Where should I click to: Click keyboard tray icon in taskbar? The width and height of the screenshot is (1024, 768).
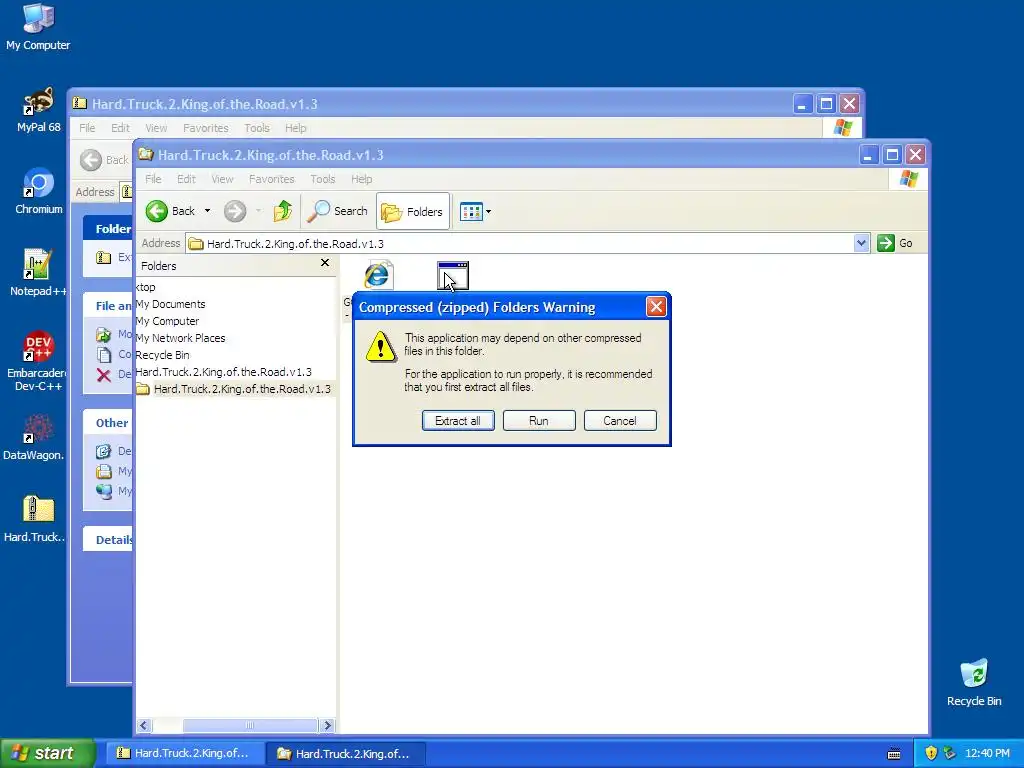pyautogui.click(x=894, y=754)
